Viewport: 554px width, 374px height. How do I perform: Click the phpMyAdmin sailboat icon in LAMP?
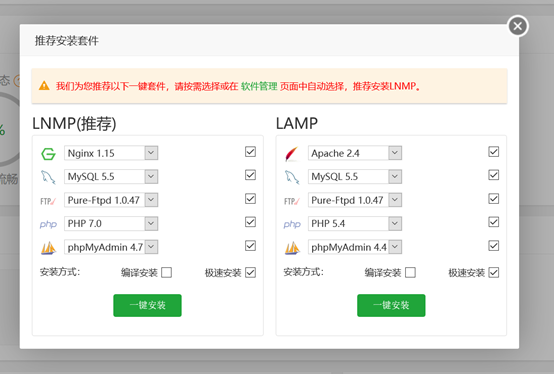click(292, 248)
